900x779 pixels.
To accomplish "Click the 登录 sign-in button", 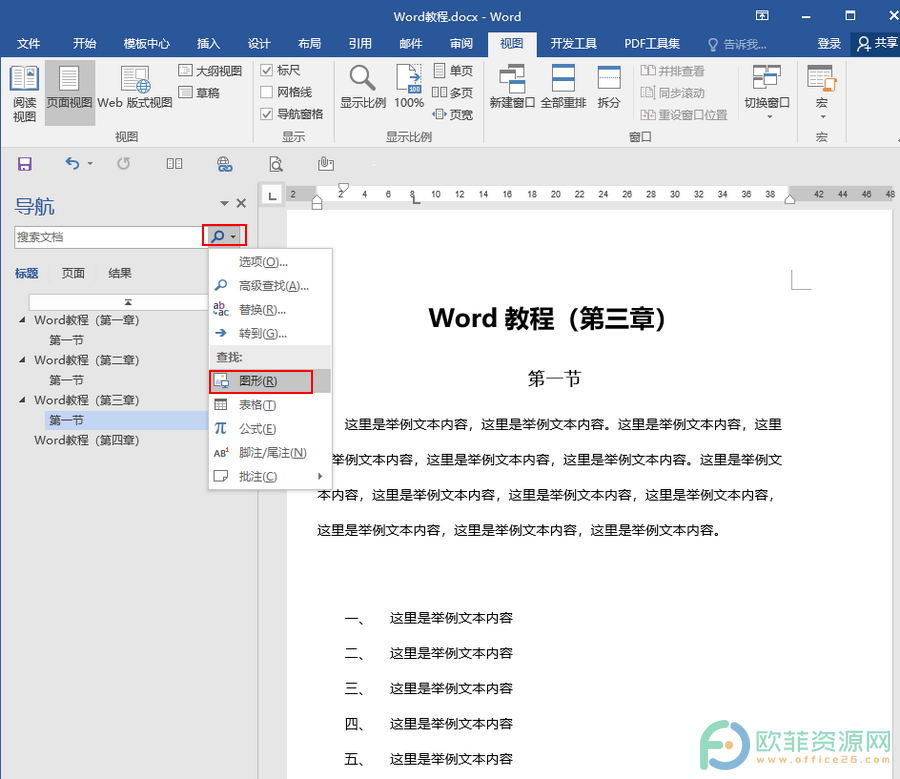I will tap(829, 44).
